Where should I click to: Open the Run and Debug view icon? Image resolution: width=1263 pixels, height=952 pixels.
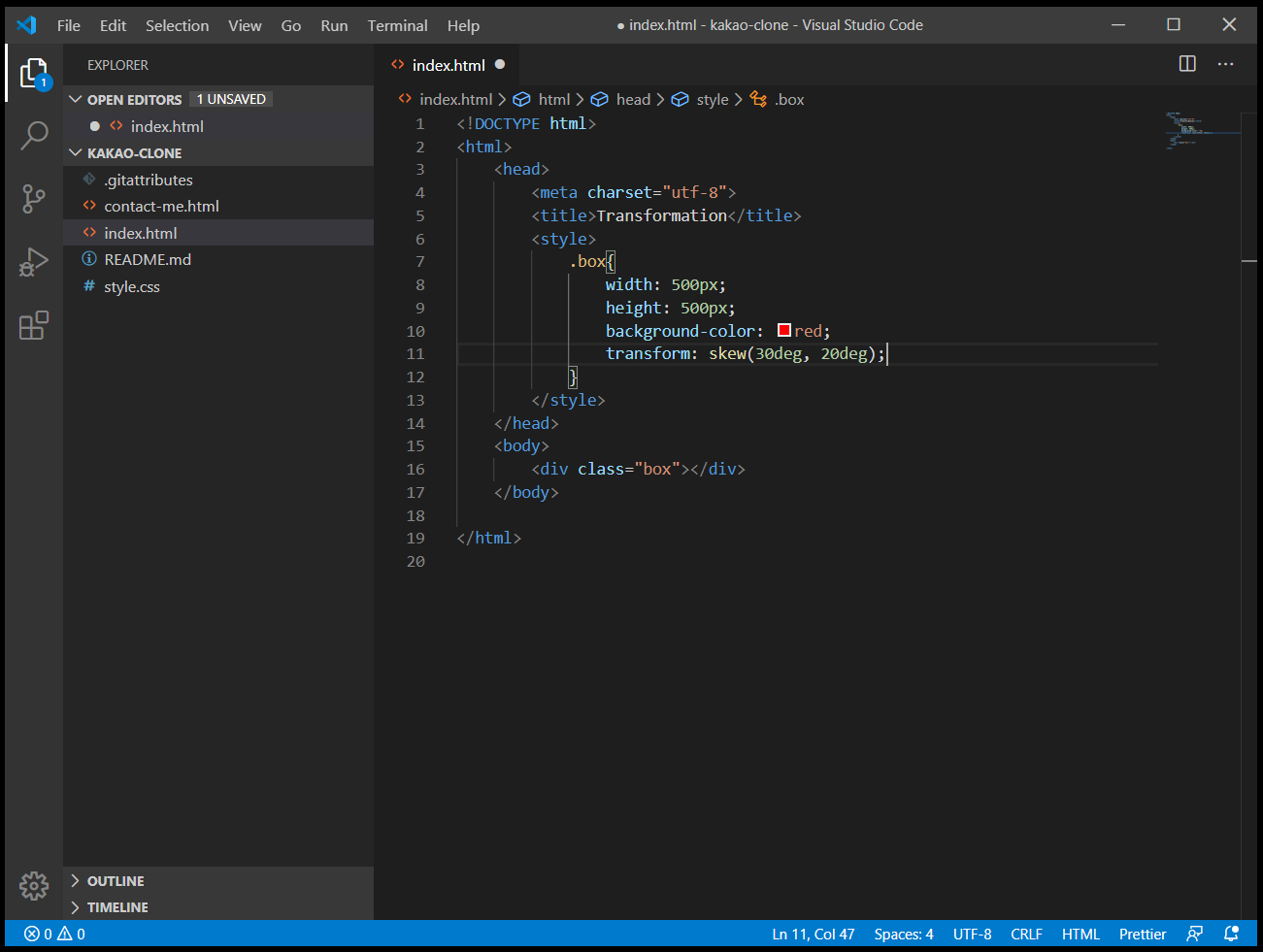[34, 262]
